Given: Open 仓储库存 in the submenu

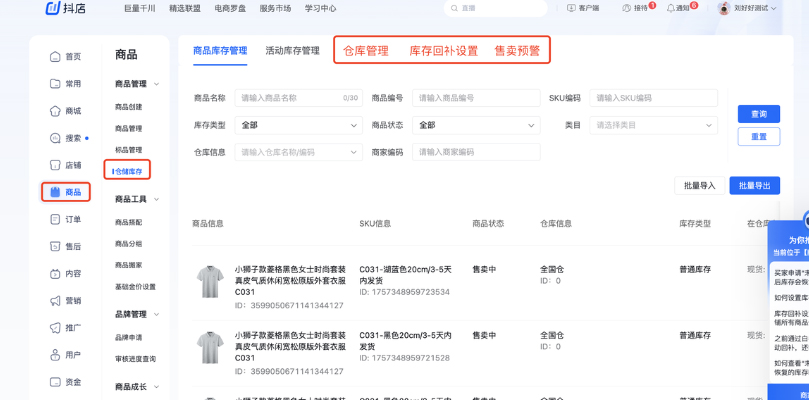Looking at the screenshot, I should [128, 171].
